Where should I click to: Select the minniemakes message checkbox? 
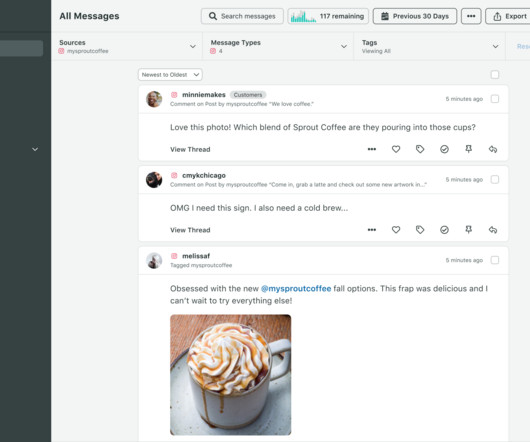[495, 99]
